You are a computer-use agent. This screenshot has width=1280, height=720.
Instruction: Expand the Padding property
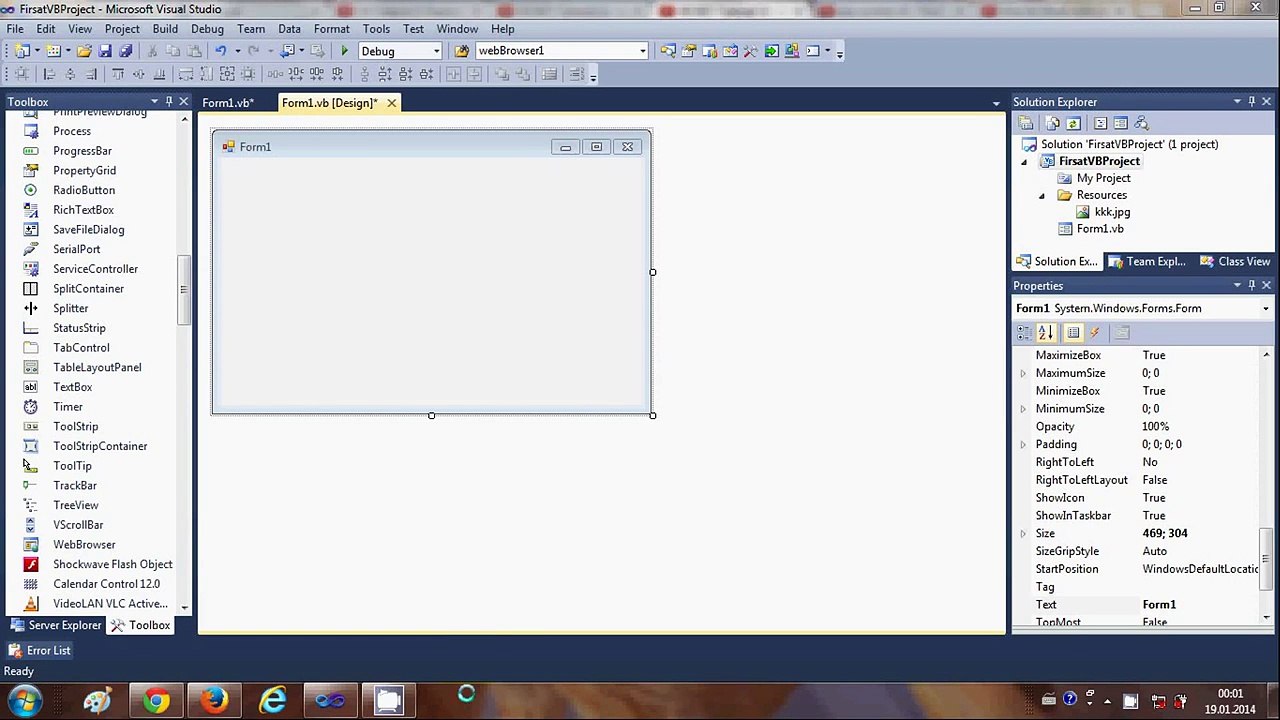click(1023, 445)
